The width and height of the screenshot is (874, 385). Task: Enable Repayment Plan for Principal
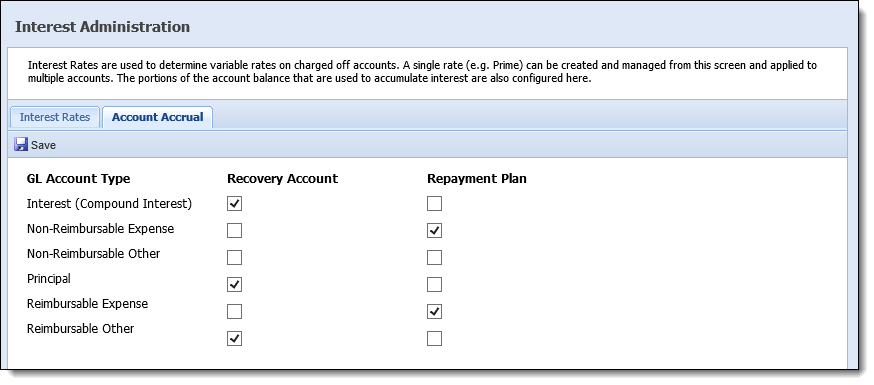tap(435, 285)
